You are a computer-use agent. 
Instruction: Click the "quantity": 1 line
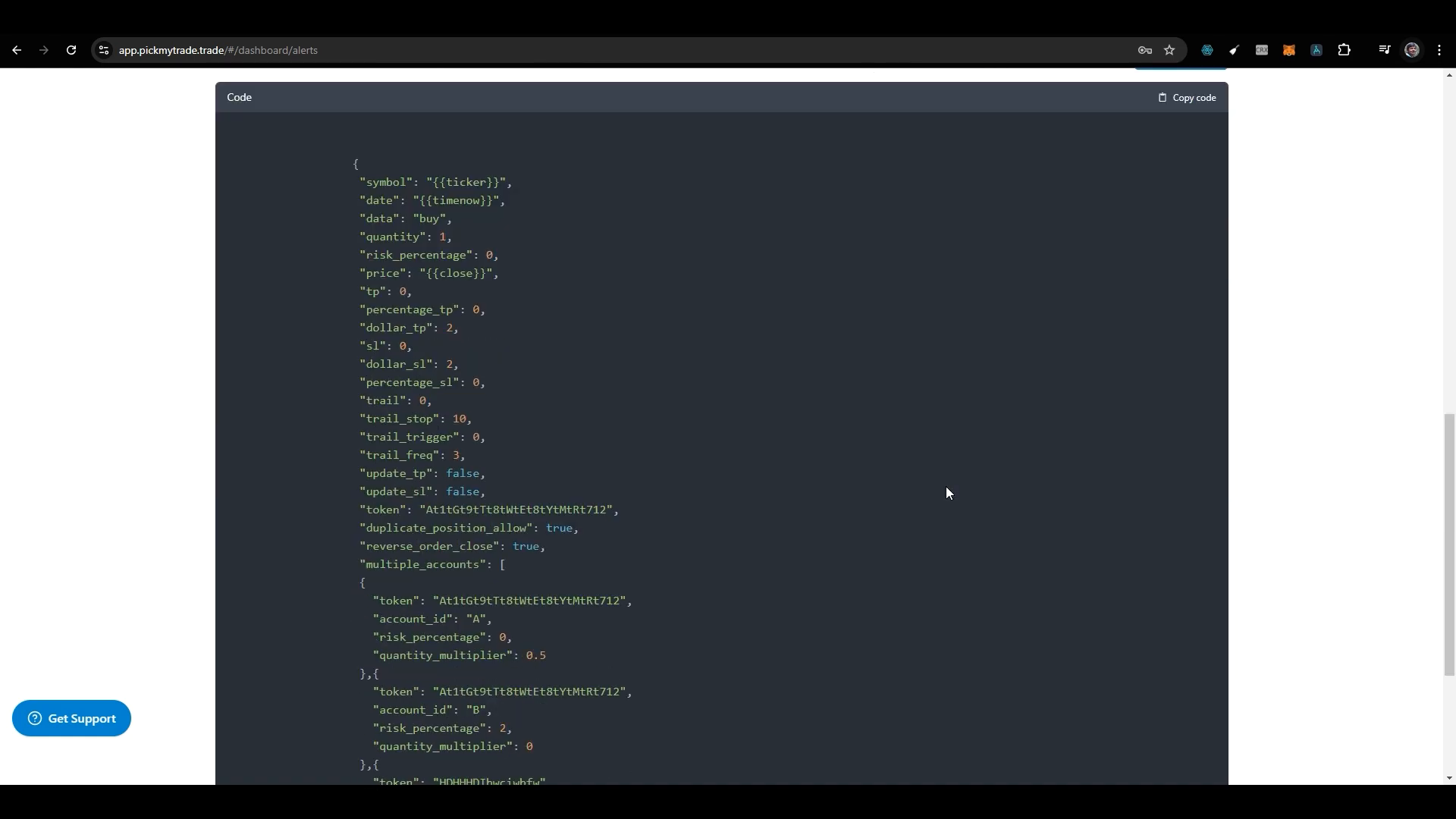(x=406, y=237)
